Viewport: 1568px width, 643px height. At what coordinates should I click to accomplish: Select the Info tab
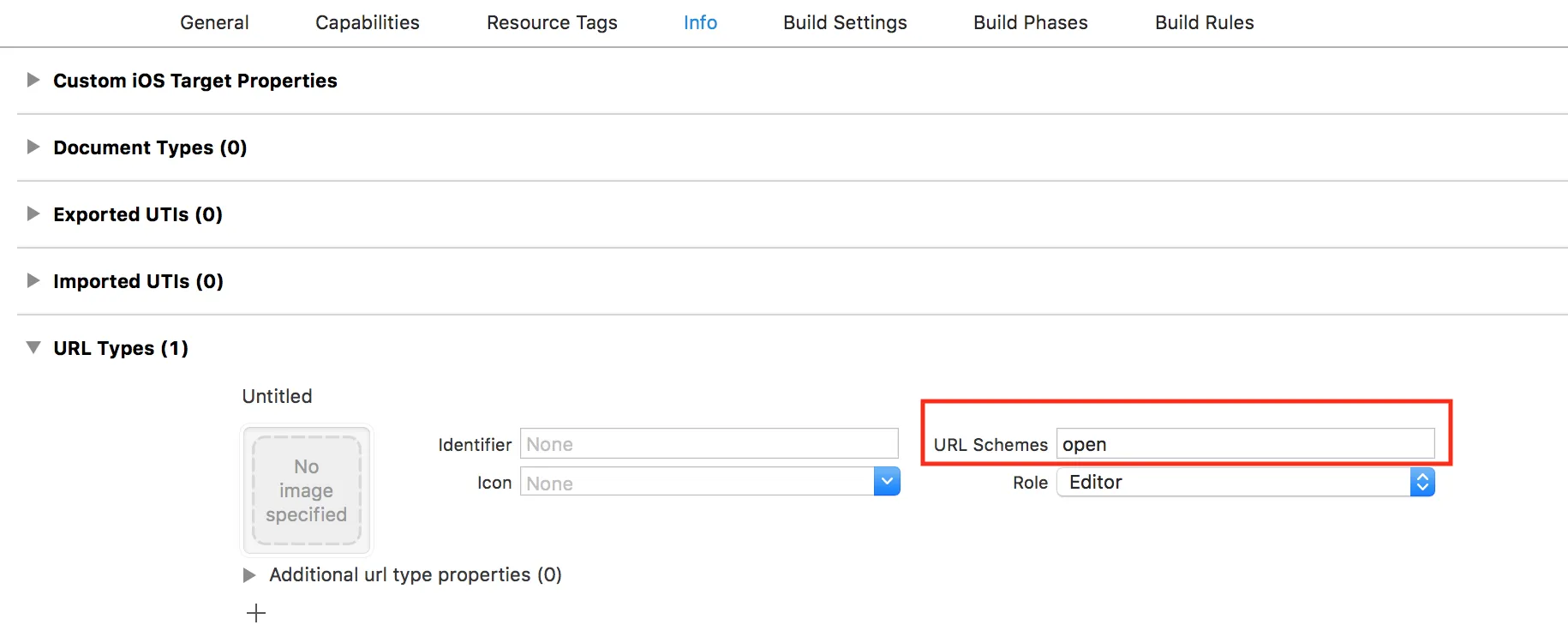700,22
